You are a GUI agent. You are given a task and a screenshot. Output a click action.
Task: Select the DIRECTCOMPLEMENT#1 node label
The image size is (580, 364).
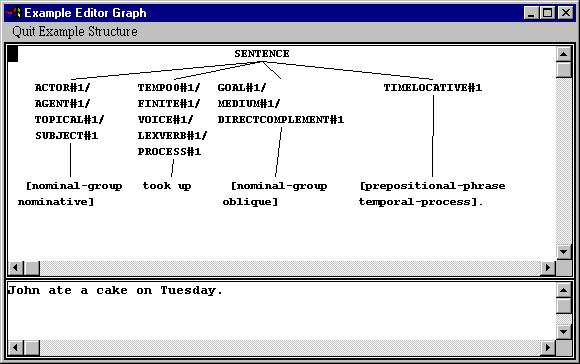click(281, 119)
